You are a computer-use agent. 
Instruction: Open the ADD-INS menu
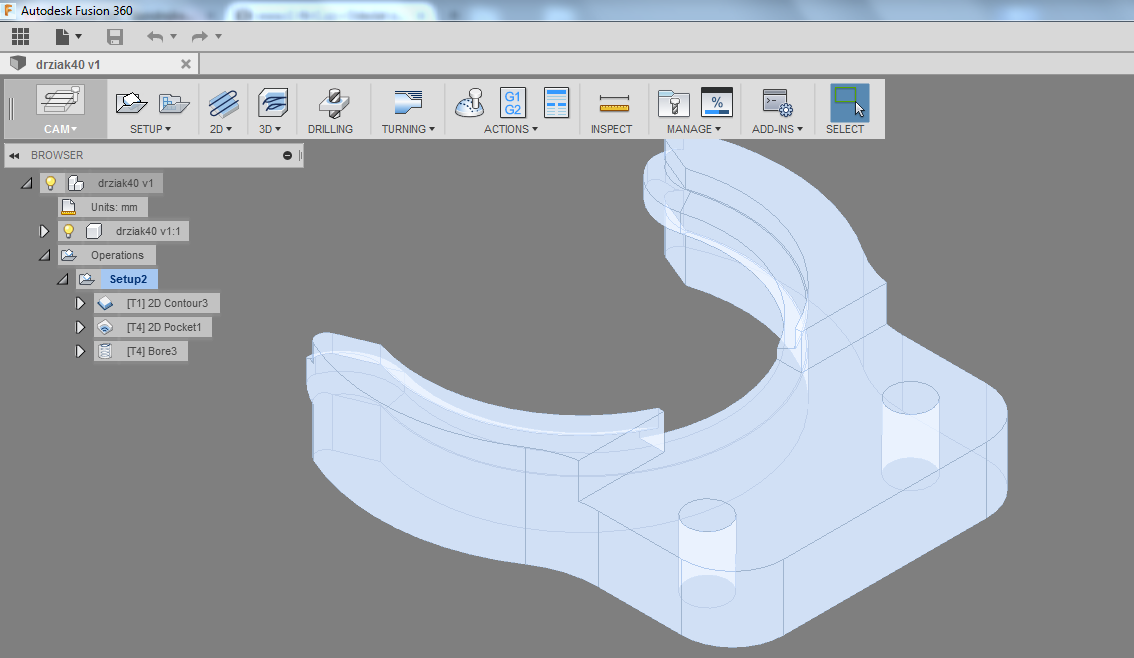777,129
